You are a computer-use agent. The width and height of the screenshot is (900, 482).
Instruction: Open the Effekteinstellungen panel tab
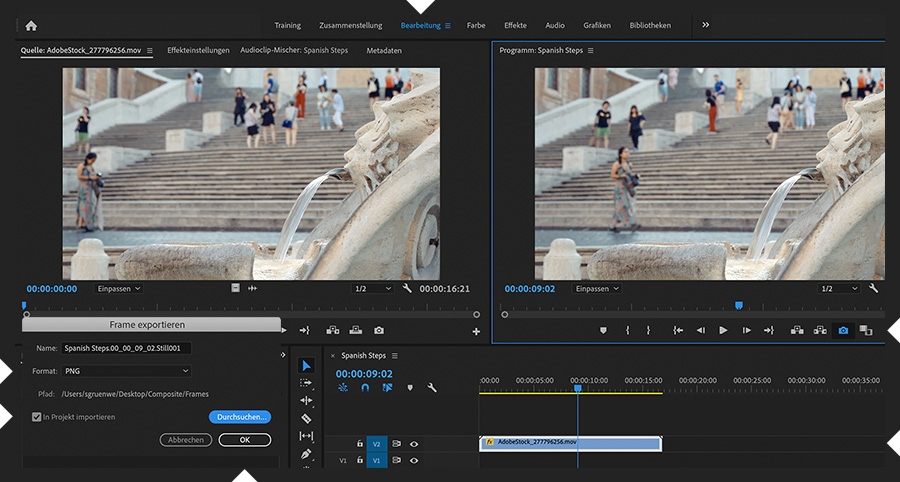[198, 50]
